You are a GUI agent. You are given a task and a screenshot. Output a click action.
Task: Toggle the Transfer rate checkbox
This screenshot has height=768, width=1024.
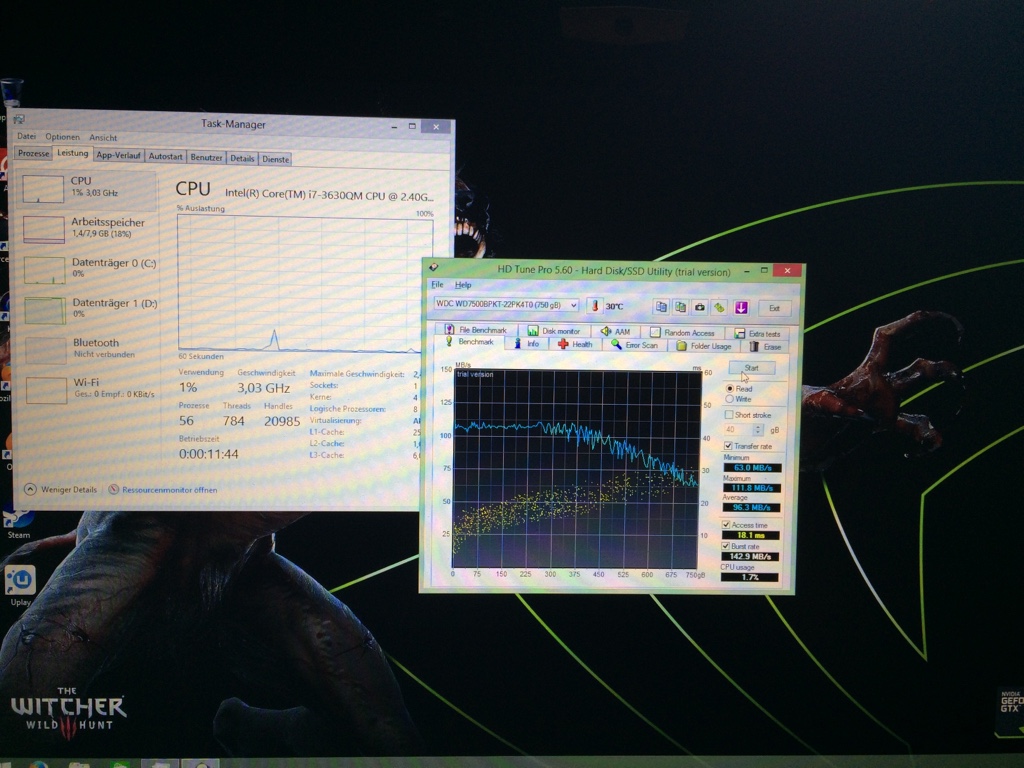(728, 445)
